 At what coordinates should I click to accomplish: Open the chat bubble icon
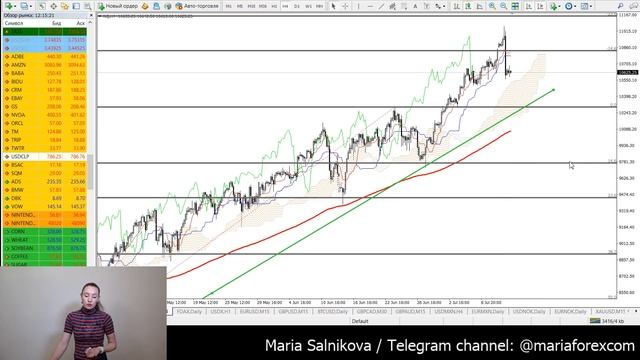633,6
